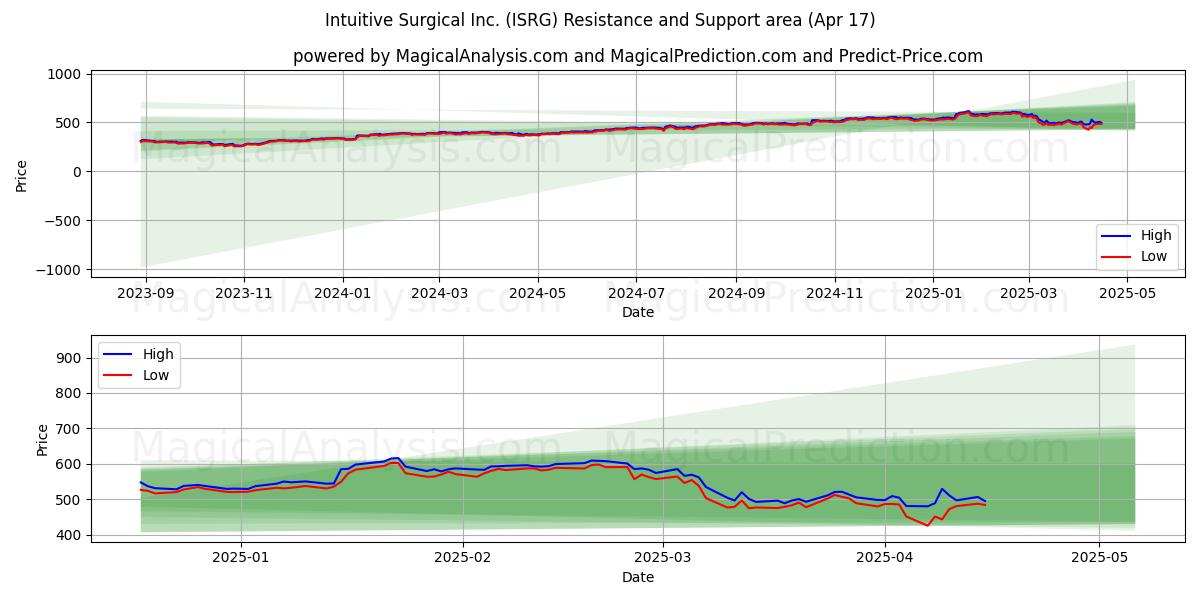
Task: Click the 'Price' y-axis label of top chart
Action: click(x=22, y=173)
